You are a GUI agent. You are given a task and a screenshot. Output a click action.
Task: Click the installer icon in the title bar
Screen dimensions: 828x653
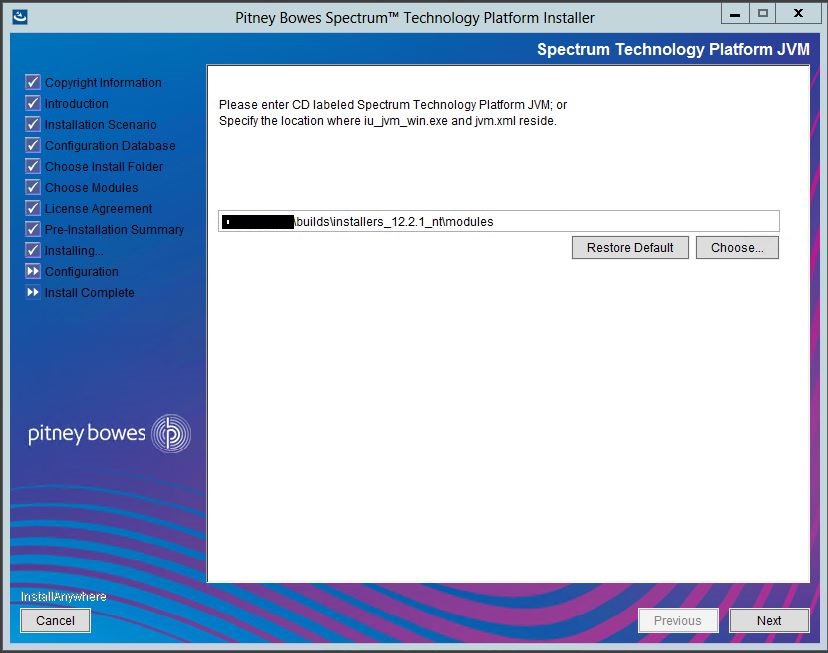click(22, 17)
